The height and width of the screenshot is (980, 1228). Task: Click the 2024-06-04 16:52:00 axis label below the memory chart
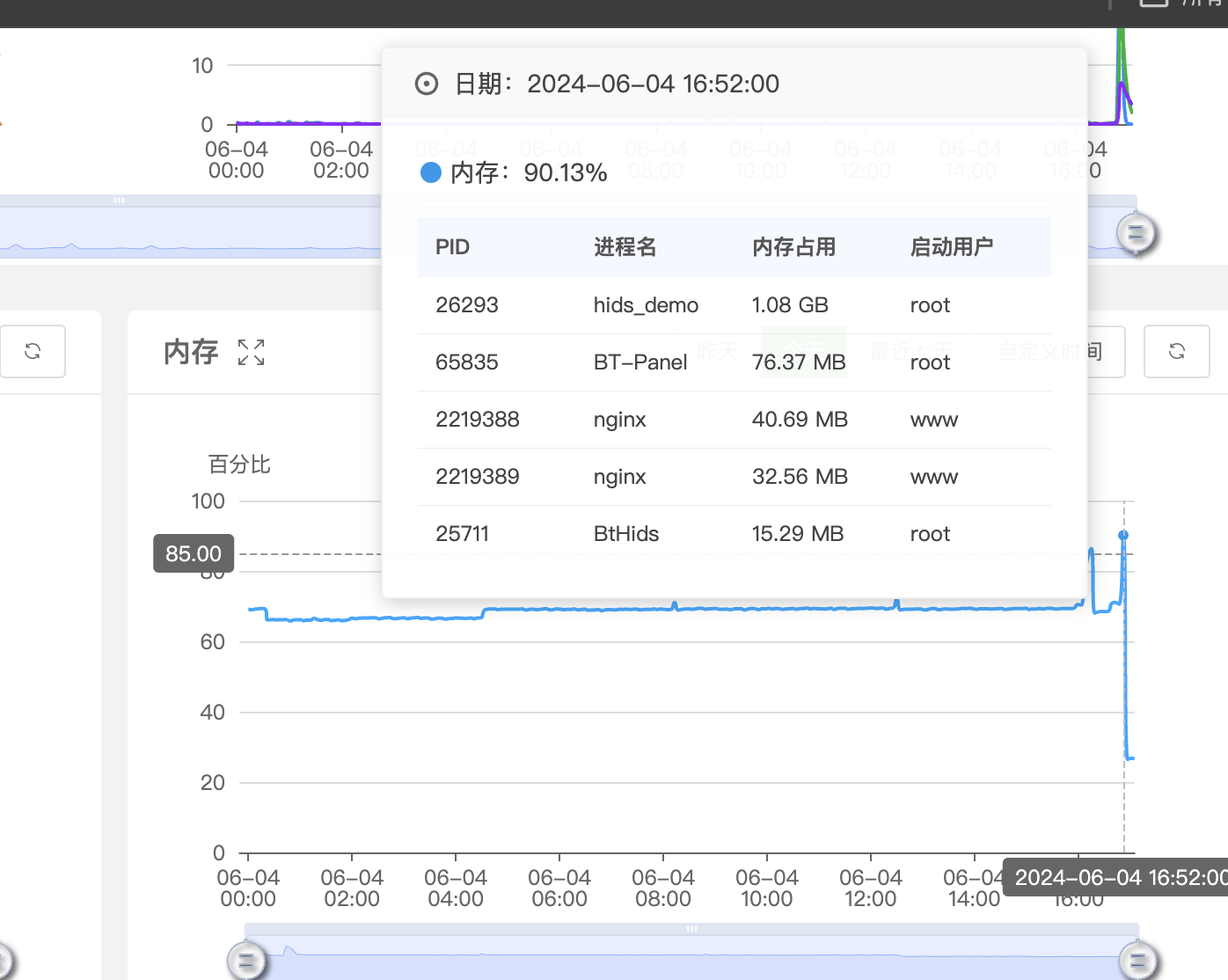pos(1115,878)
